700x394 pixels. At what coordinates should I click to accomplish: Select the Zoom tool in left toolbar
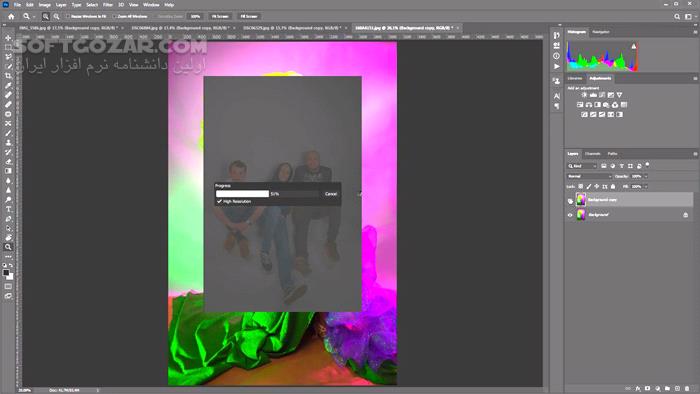tap(8, 247)
